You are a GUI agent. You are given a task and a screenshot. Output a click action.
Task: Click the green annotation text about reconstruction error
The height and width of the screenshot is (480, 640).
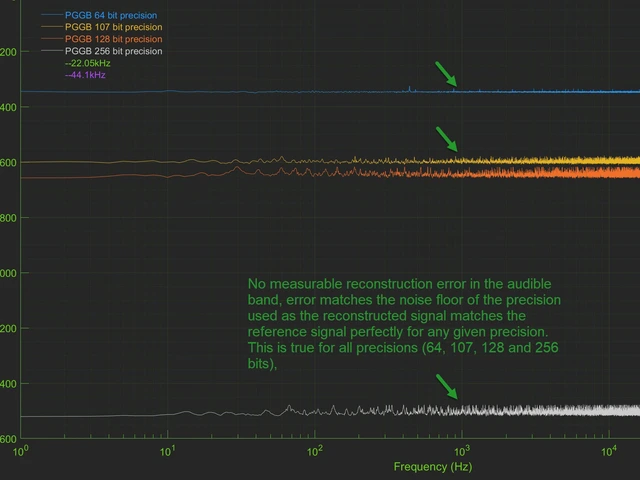pos(404,324)
